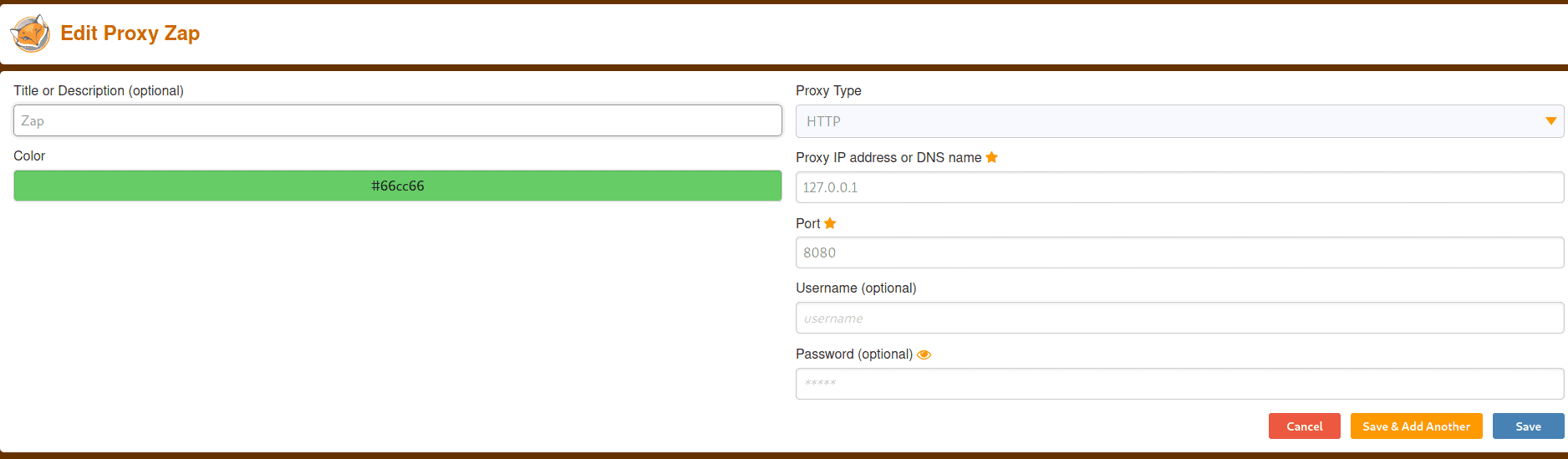
Task: Click the Edit Proxy Zap heading
Action: [130, 33]
